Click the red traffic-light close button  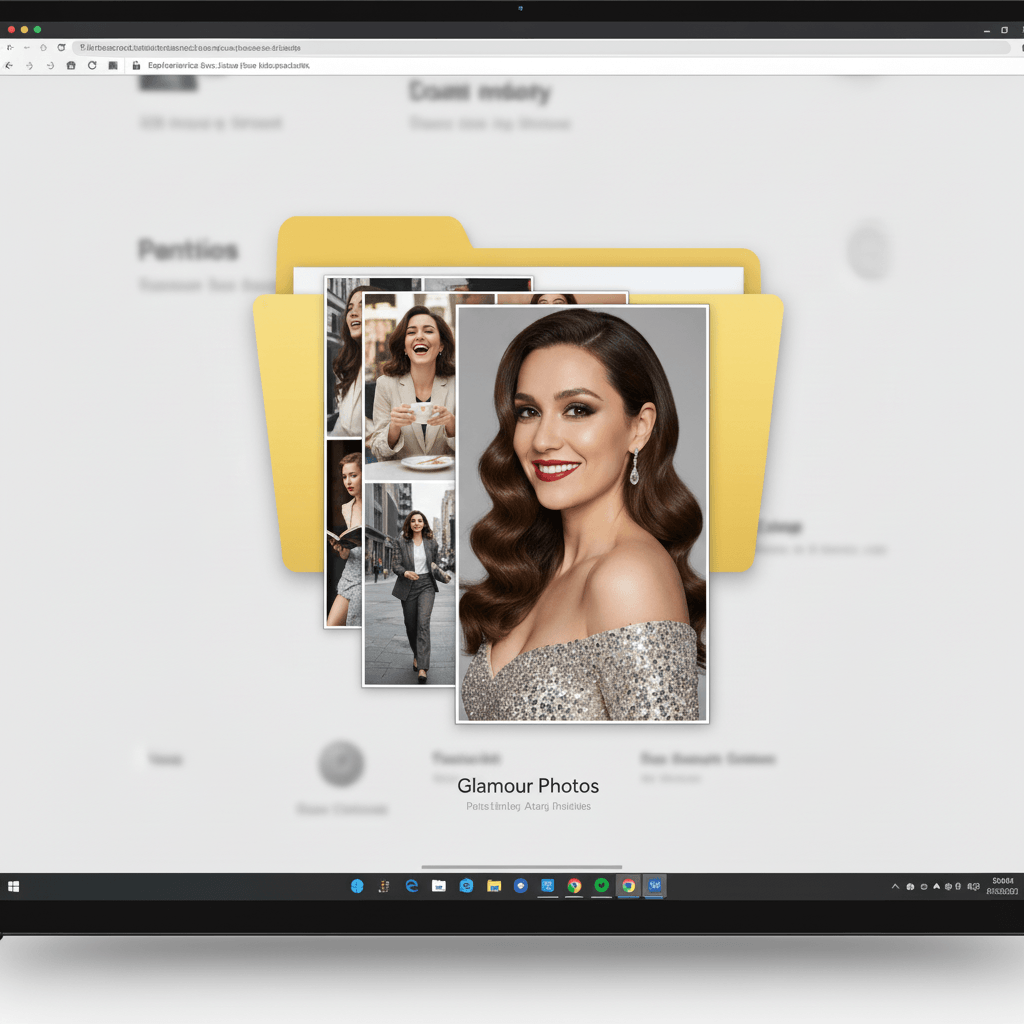pos(11,29)
